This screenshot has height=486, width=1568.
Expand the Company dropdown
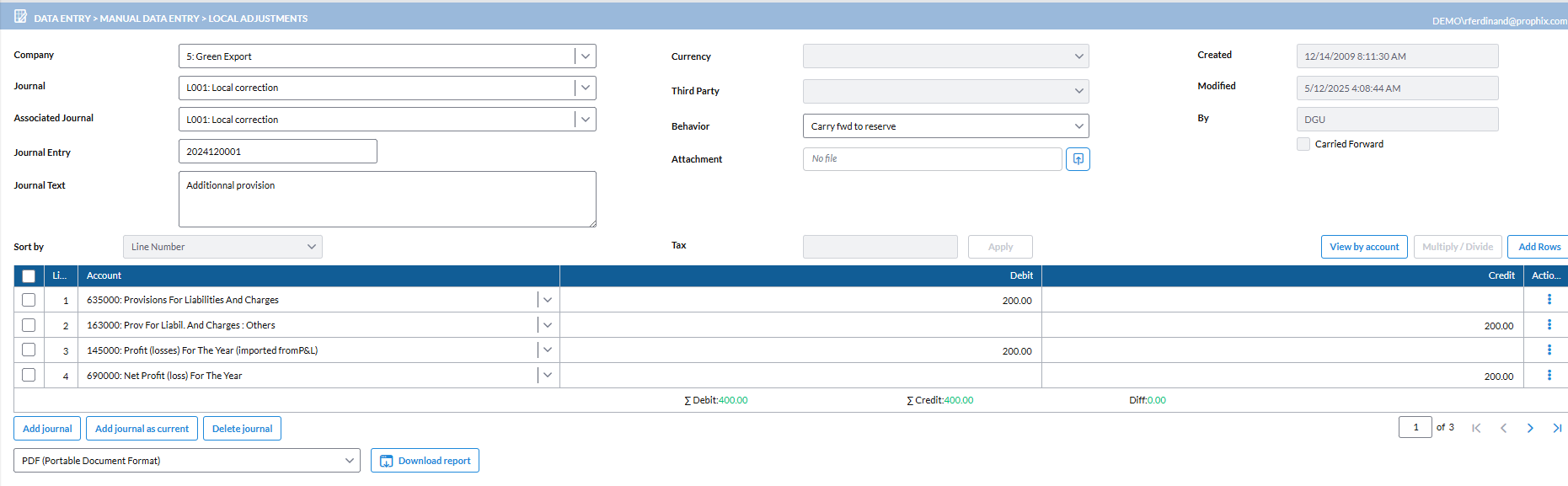pos(586,56)
